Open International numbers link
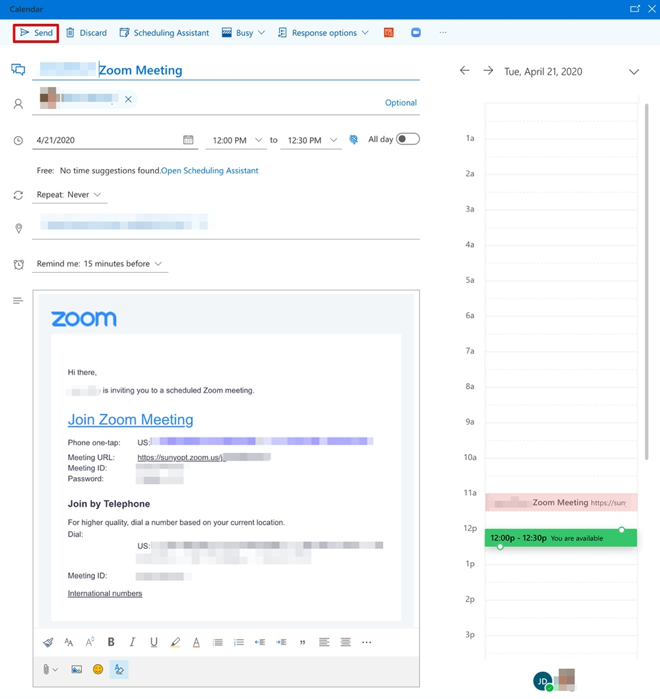Screen dimensions: 660x699 click(x=105, y=593)
